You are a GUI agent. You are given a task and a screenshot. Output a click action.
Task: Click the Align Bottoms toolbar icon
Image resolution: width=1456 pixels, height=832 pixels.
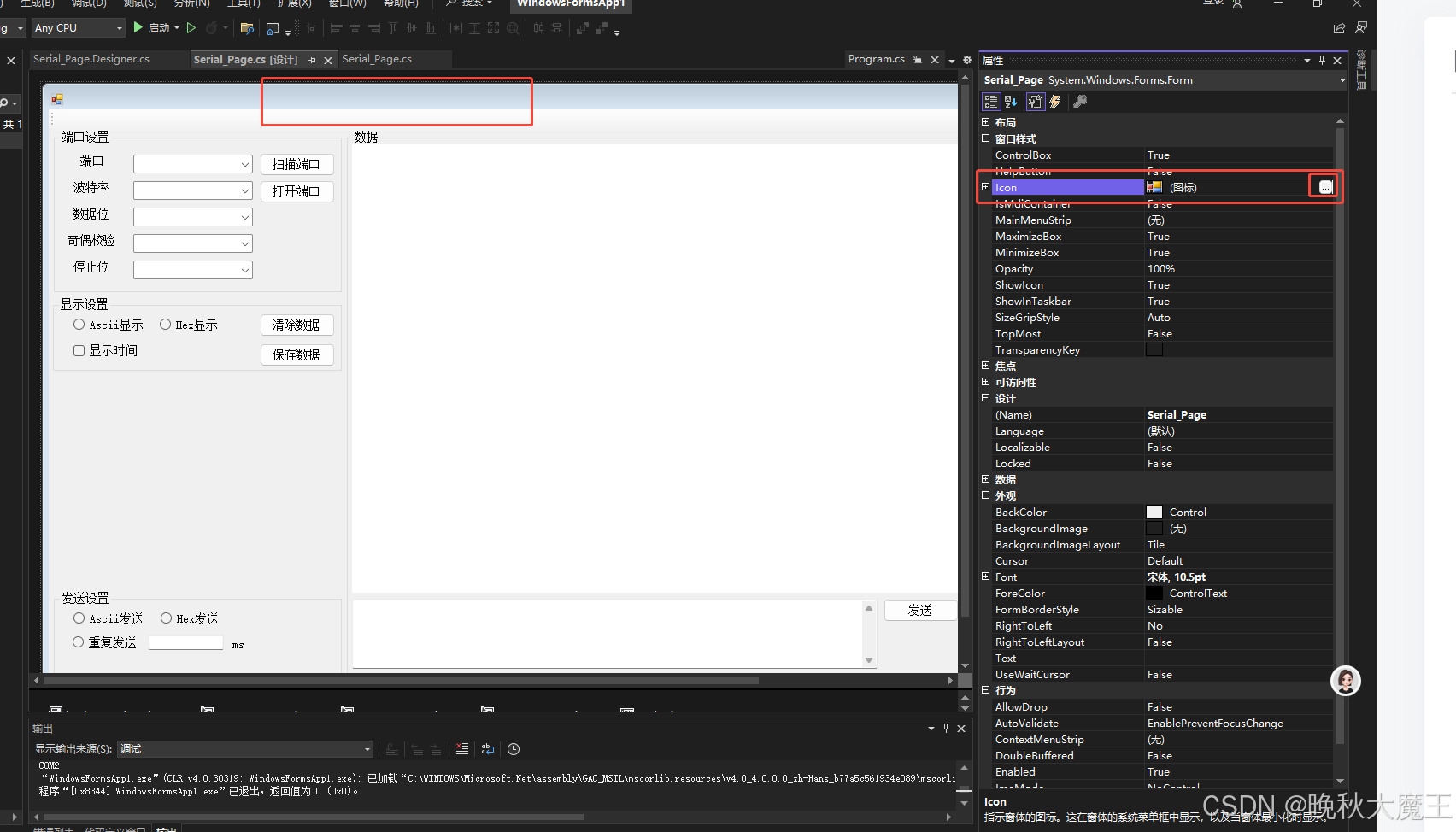tap(431, 28)
